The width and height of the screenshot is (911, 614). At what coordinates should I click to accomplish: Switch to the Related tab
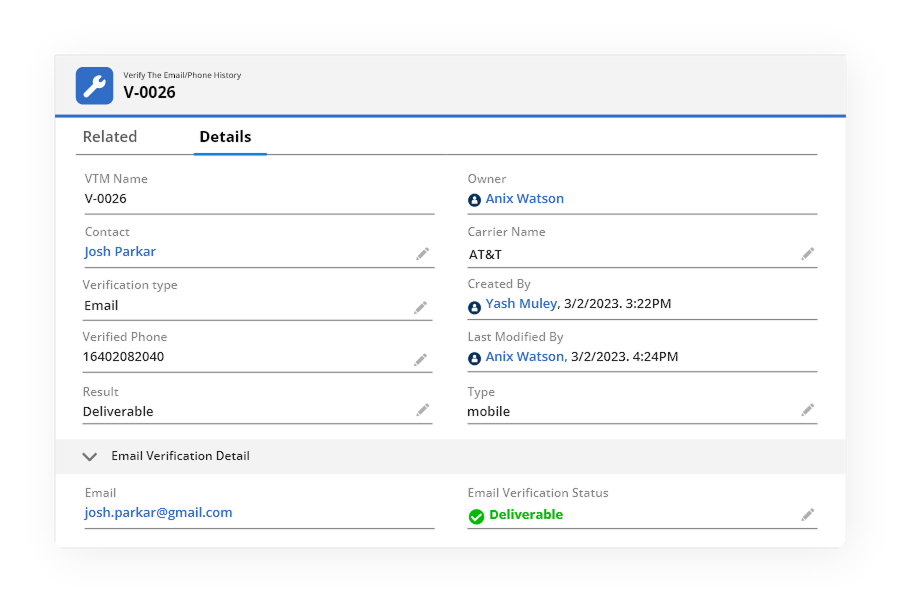[x=110, y=137]
